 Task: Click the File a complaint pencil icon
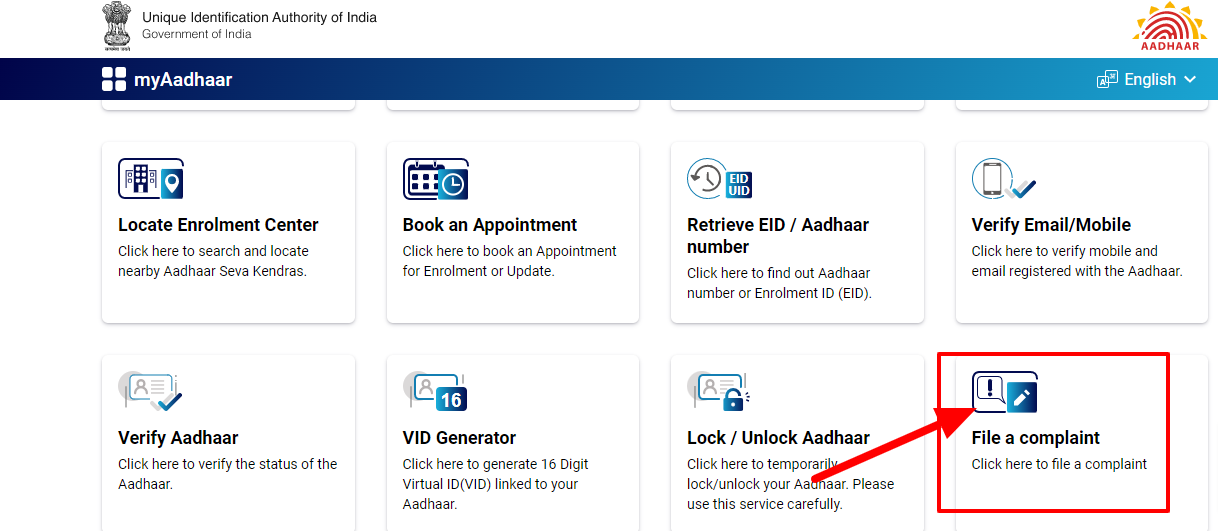pos(1004,392)
